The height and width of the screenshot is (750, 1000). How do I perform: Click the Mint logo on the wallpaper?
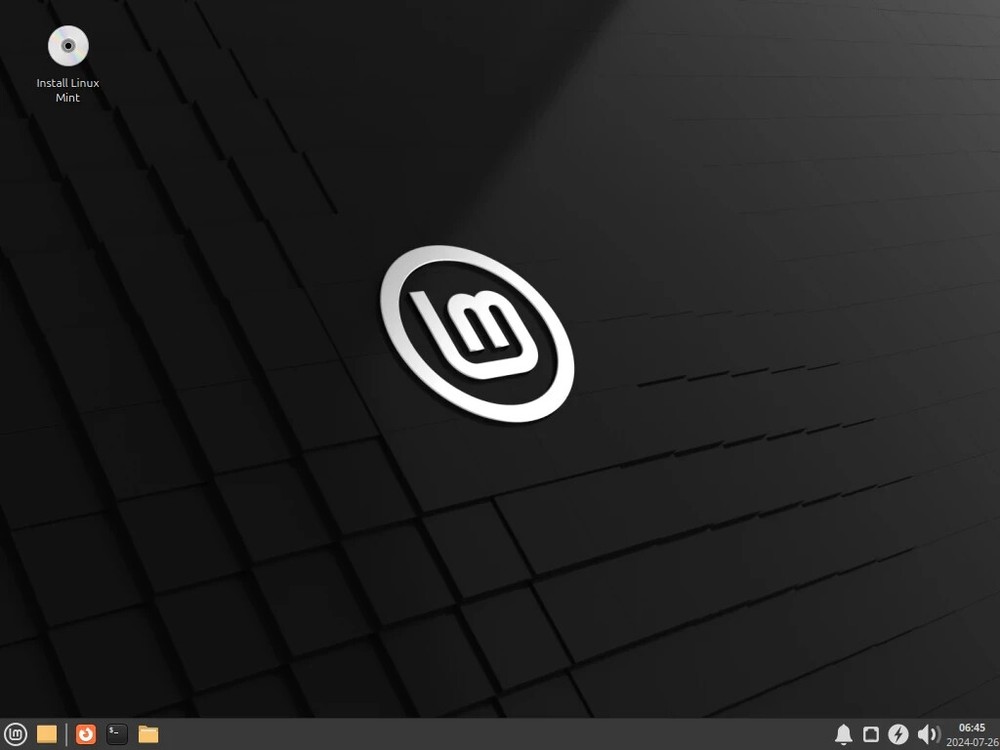478,328
